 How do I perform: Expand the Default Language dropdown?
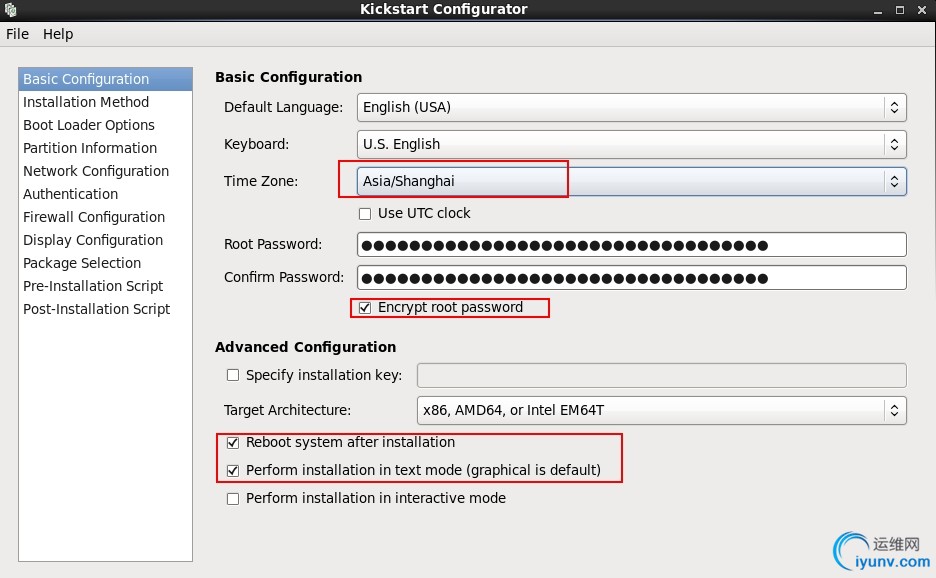pyautogui.click(x=631, y=107)
